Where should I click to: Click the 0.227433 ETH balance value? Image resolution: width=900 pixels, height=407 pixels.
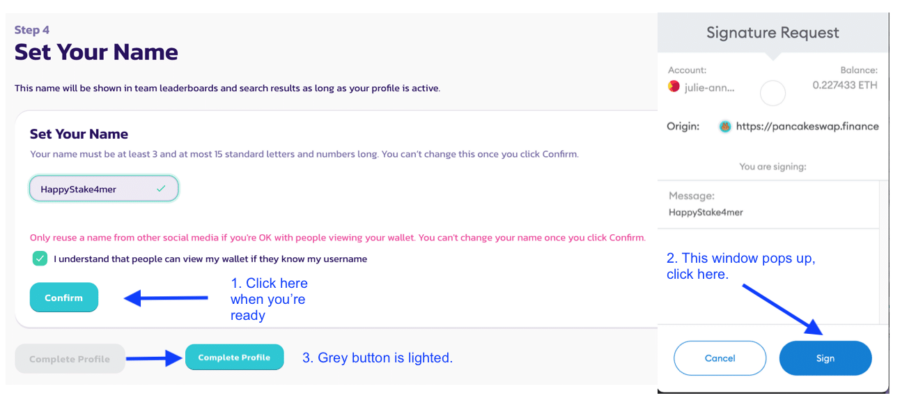pos(847,86)
